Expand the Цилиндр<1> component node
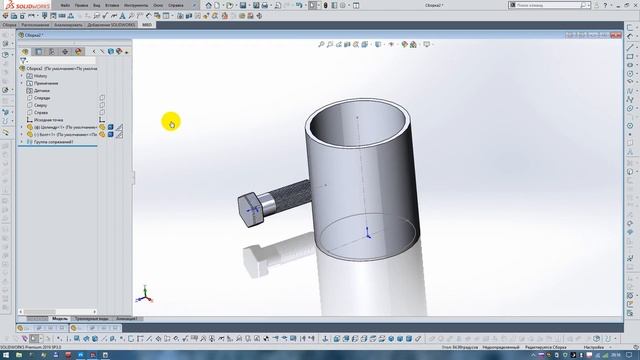This screenshot has width=640, height=360. pos(22,127)
